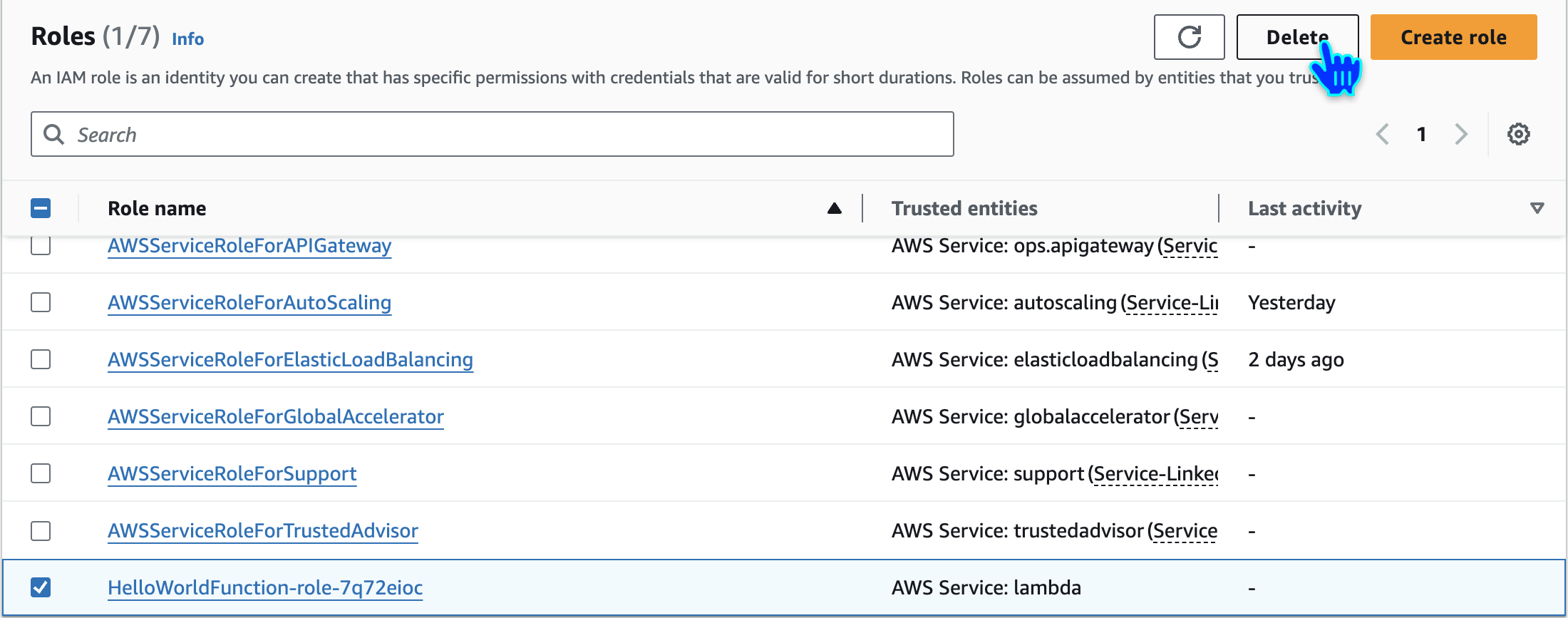Viewport: 1568px width, 618px height.
Task: Click the search magnifier icon
Action: point(54,134)
